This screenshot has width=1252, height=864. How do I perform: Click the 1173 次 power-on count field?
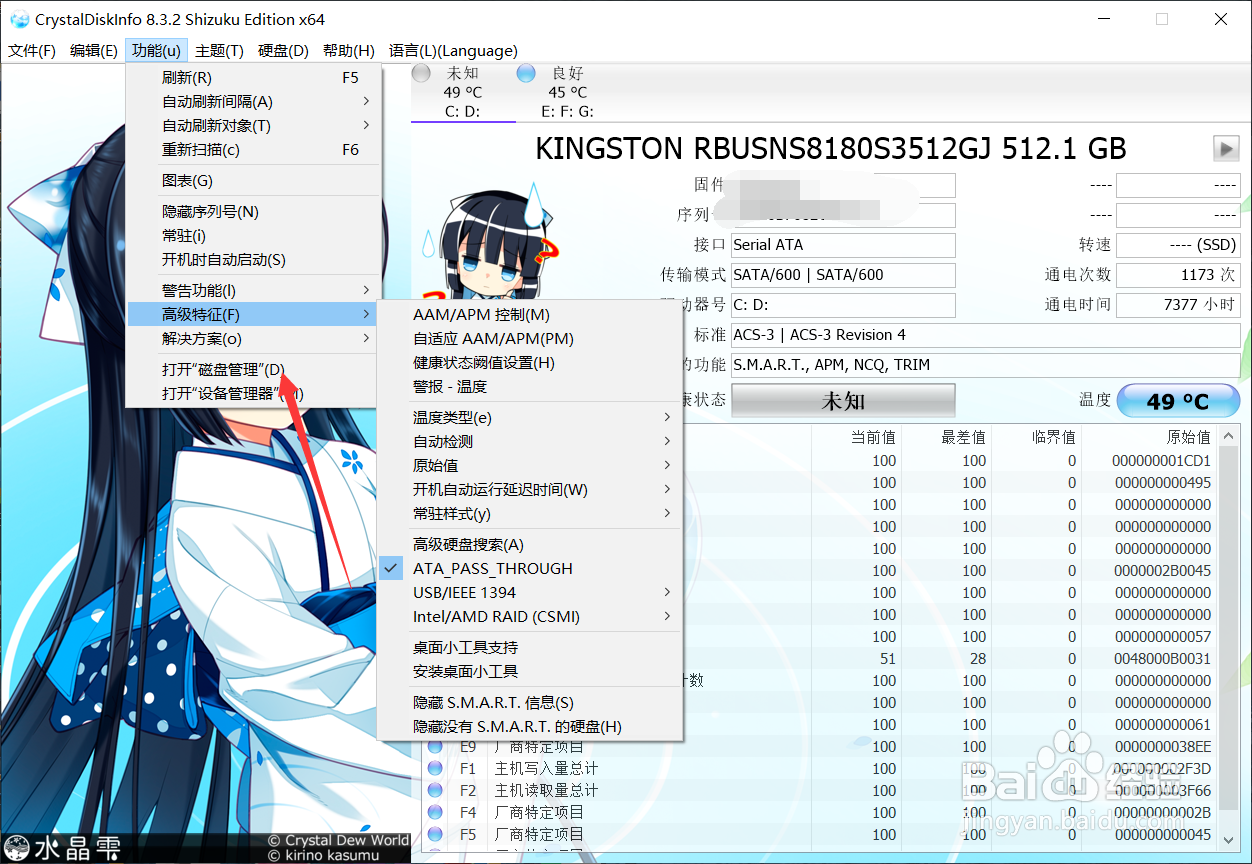coord(1178,275)
